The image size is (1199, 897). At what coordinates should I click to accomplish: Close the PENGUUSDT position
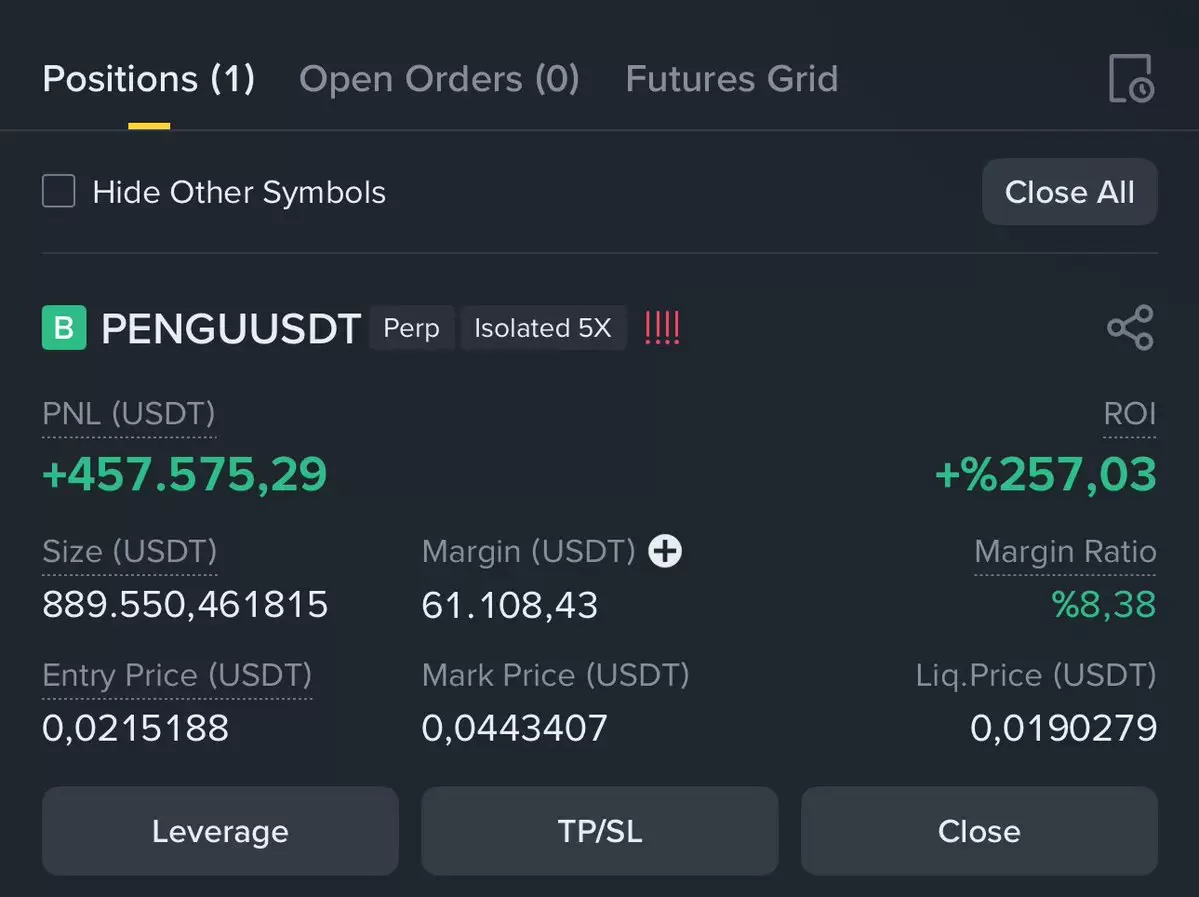click(980, 831)
